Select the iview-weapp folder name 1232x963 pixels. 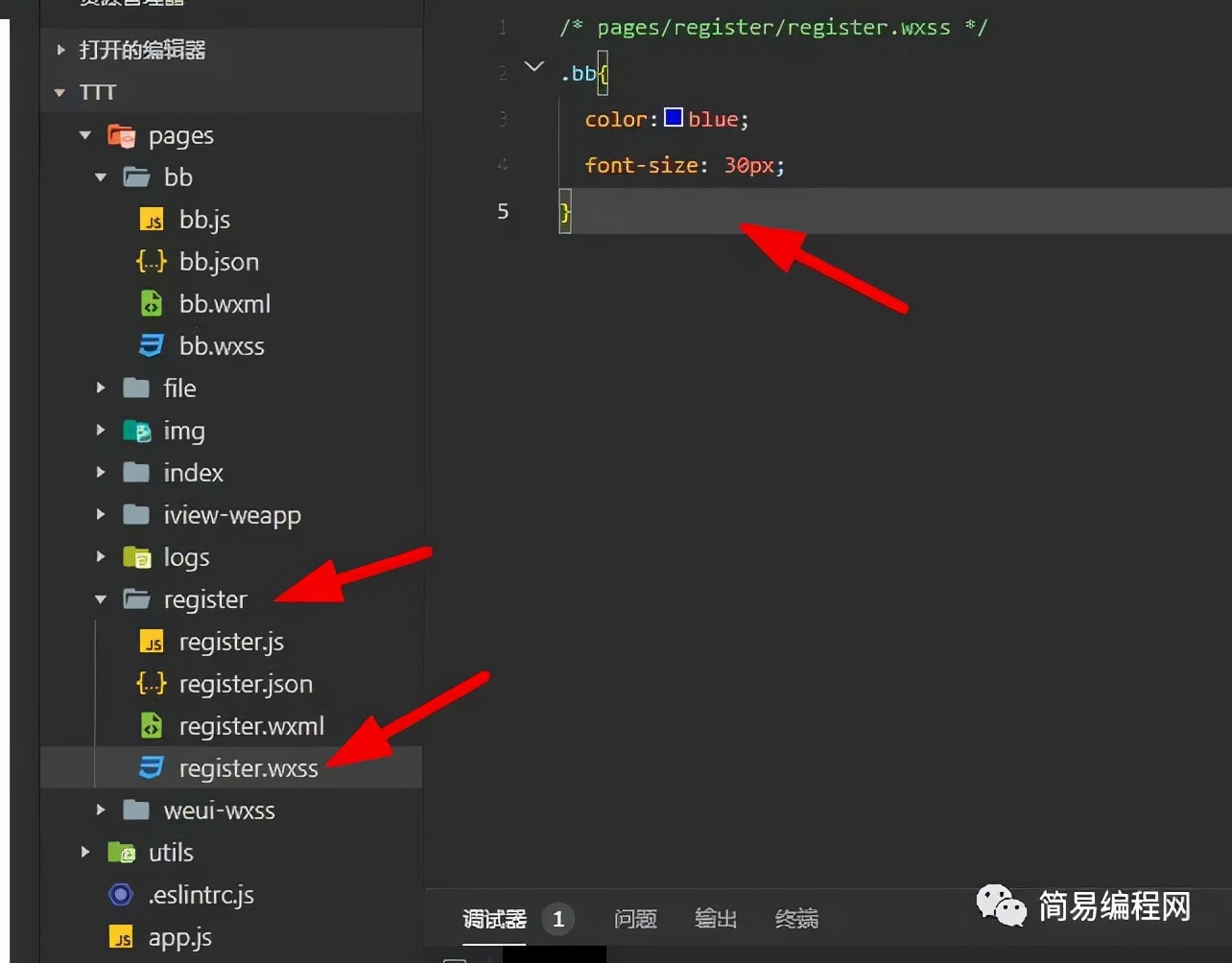pos(232,515)
